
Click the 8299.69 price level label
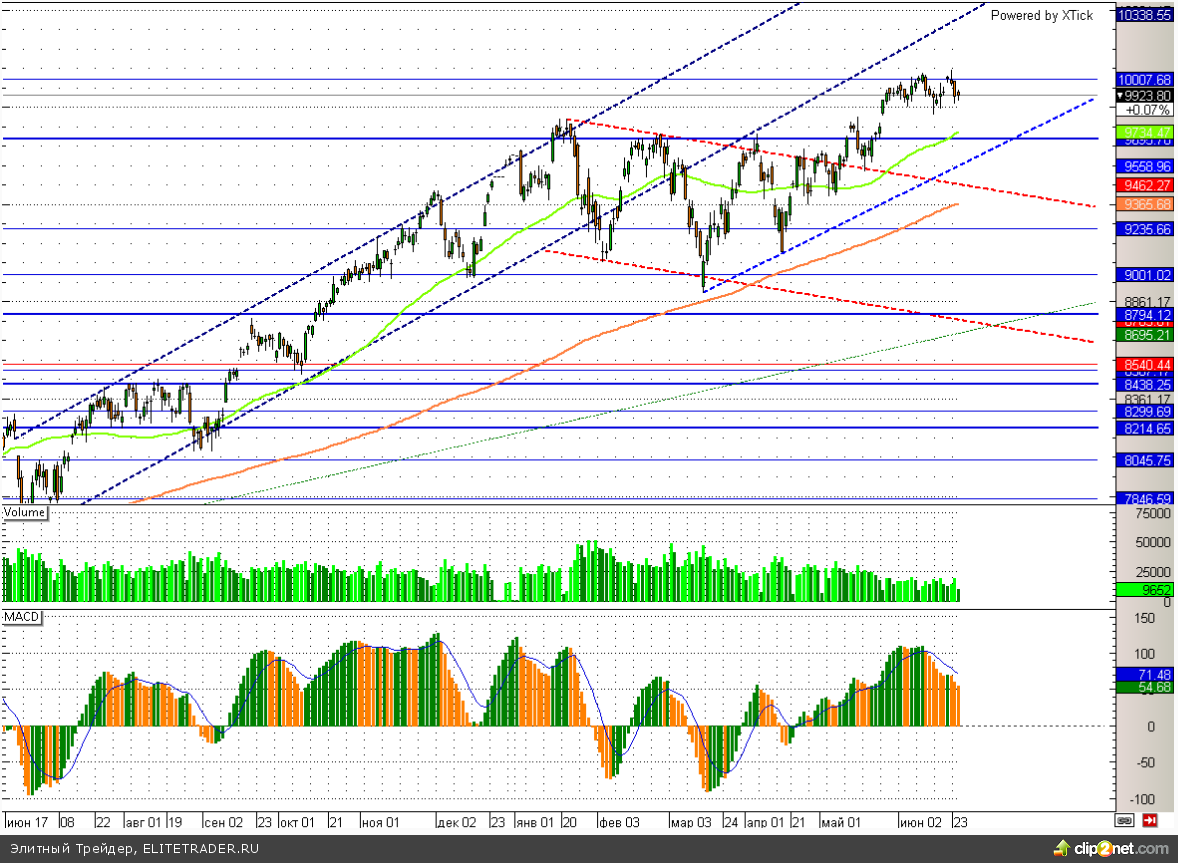1144,411
